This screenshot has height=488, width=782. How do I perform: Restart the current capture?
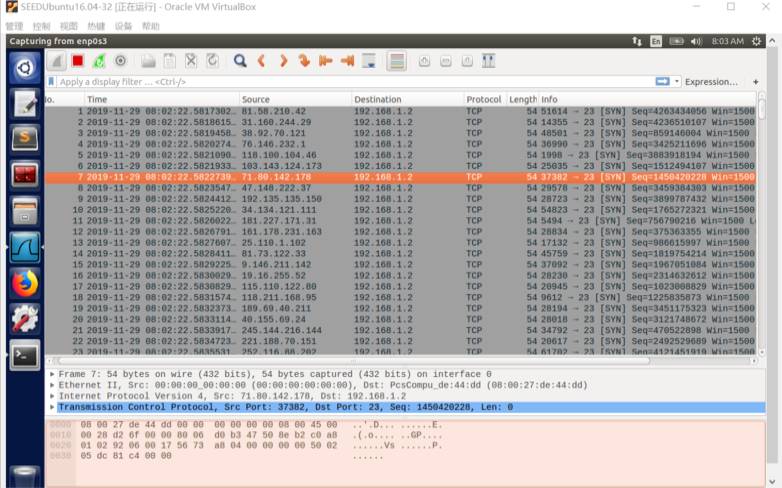click(x=99, y=61)
